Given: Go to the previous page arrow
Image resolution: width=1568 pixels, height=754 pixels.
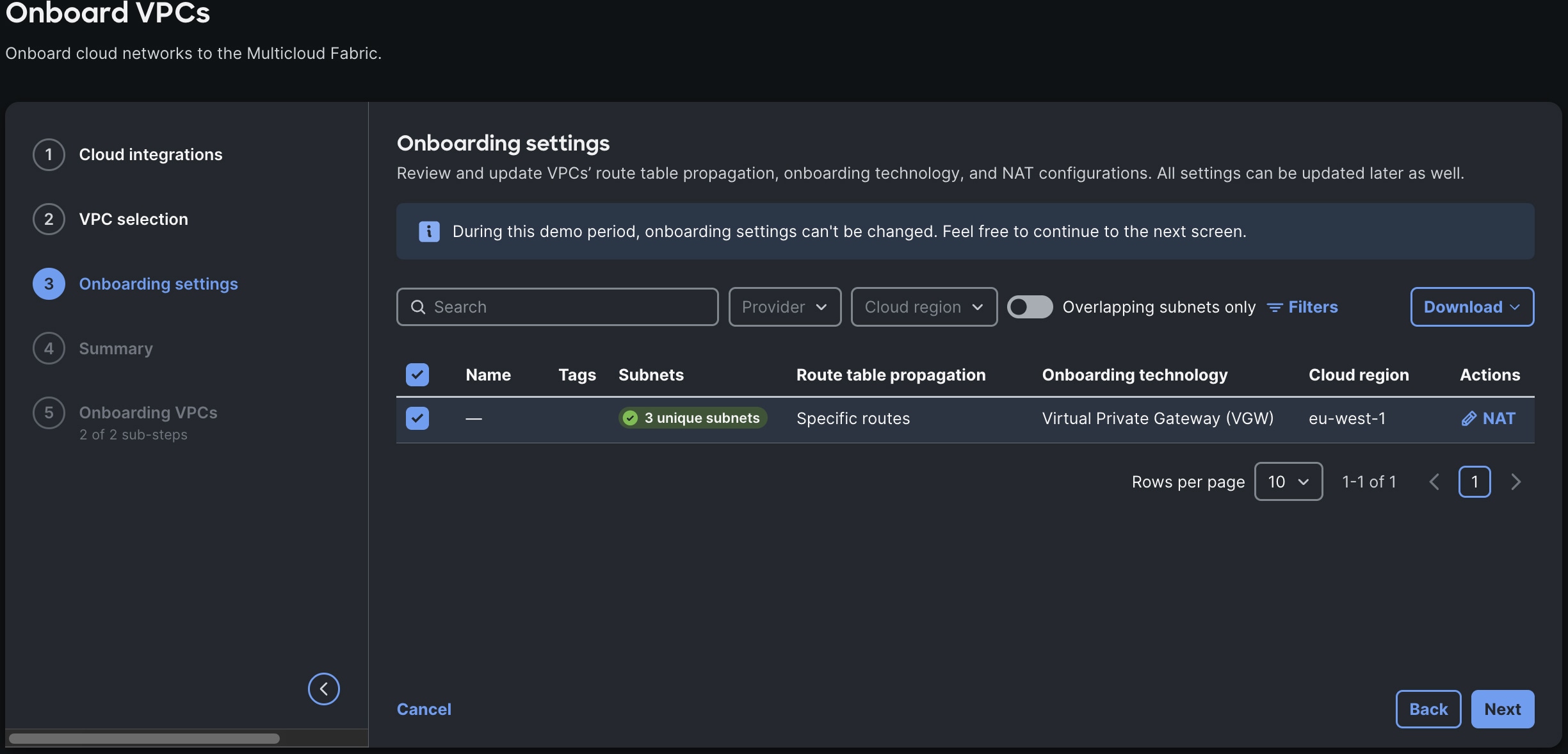Looking at the screenshot, I should click(x=1434, y=482).
